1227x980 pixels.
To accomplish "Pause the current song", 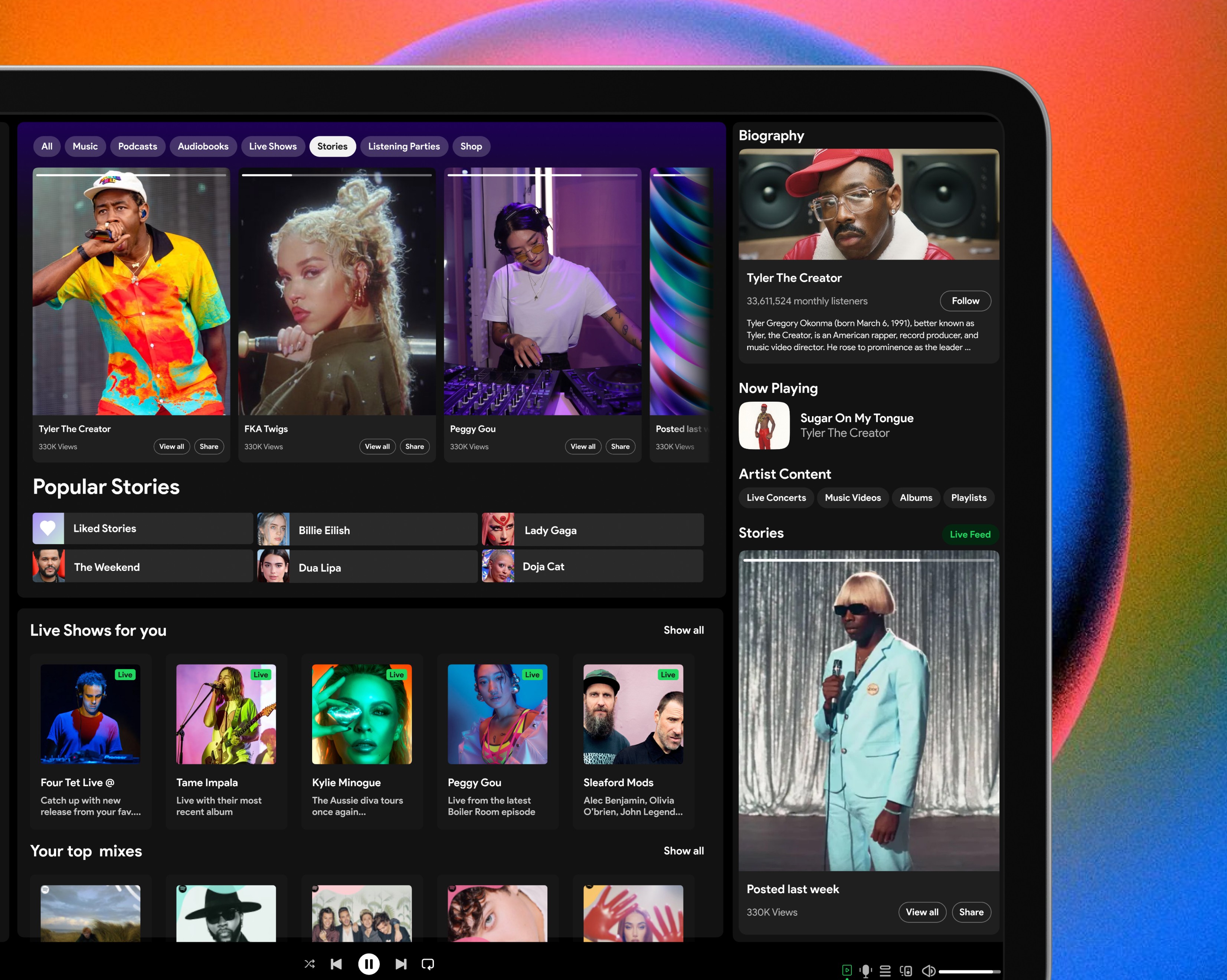I will [x=368, y=964].
